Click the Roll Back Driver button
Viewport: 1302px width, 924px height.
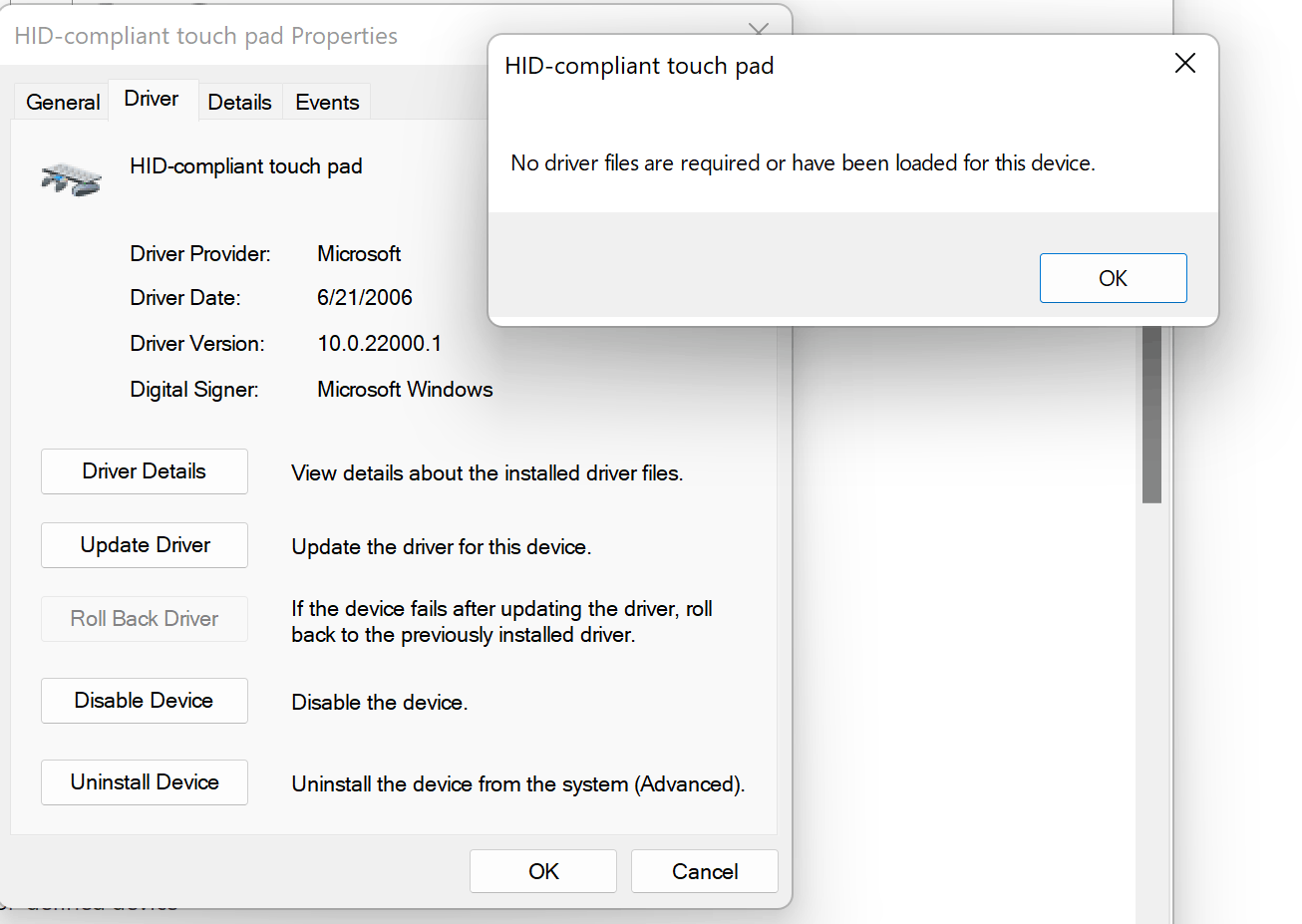[x=144, y=618]
